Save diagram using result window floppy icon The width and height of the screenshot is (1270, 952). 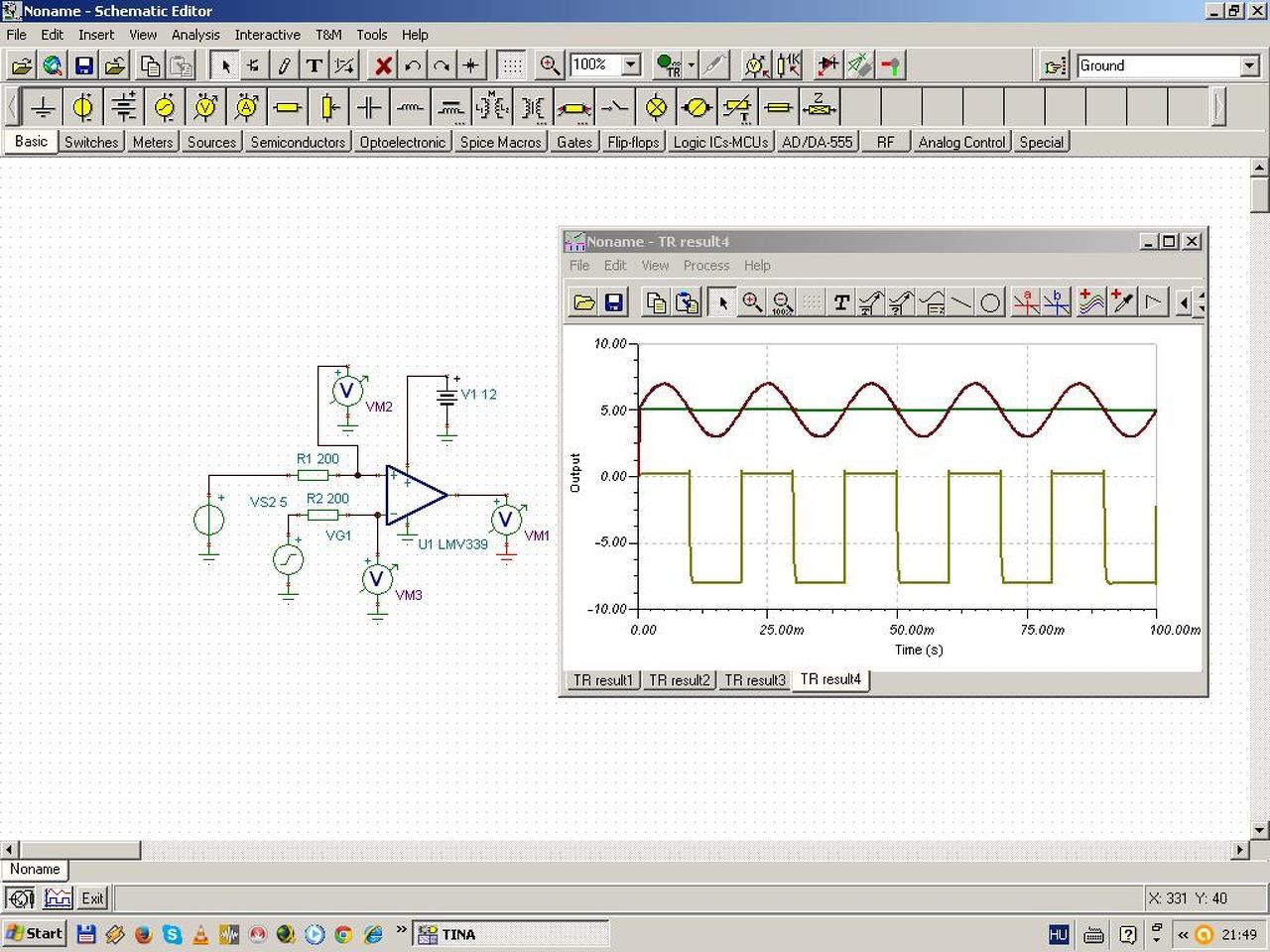click(x=614, y=302)
